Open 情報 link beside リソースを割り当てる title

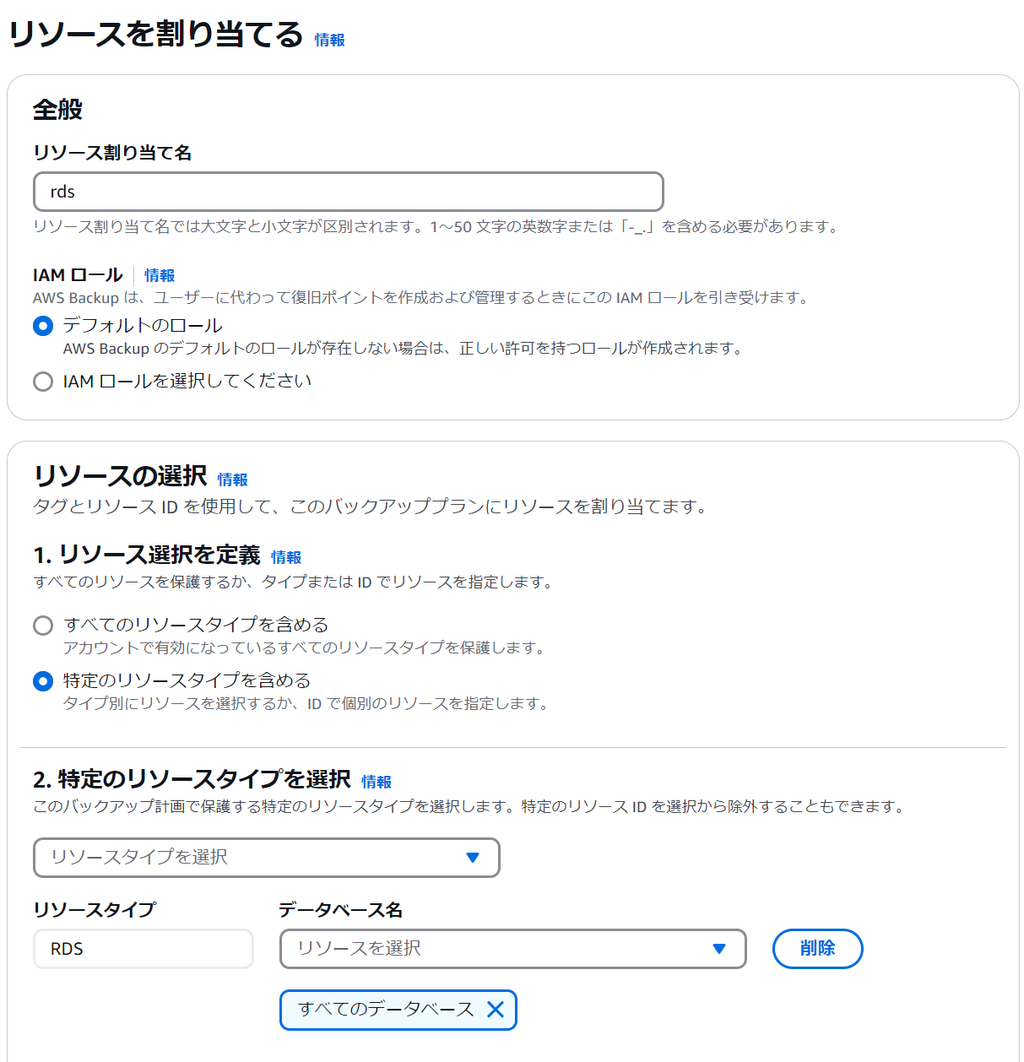(330, 40)
